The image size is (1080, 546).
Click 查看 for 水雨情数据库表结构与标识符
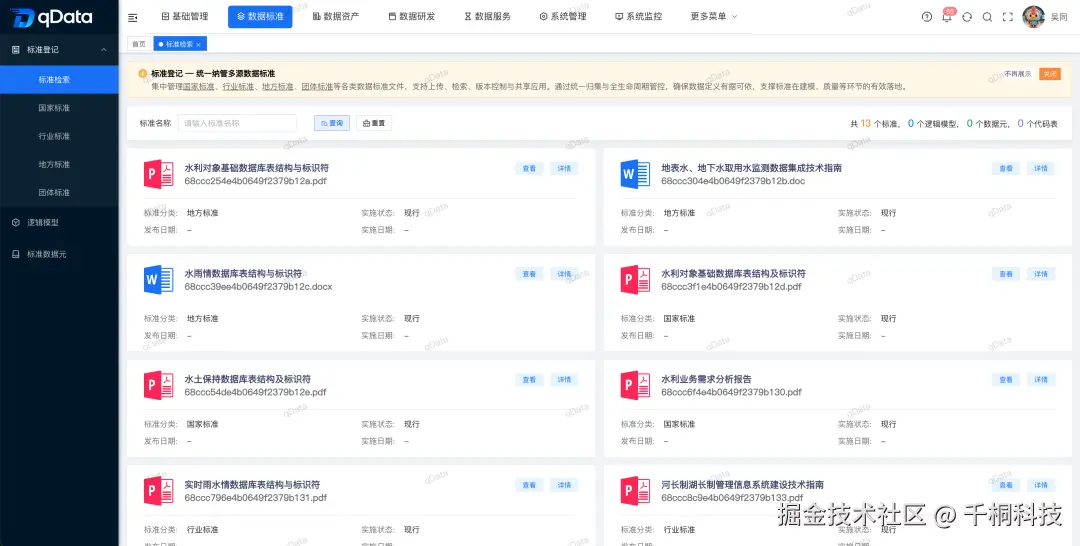[x=529, y=274]
